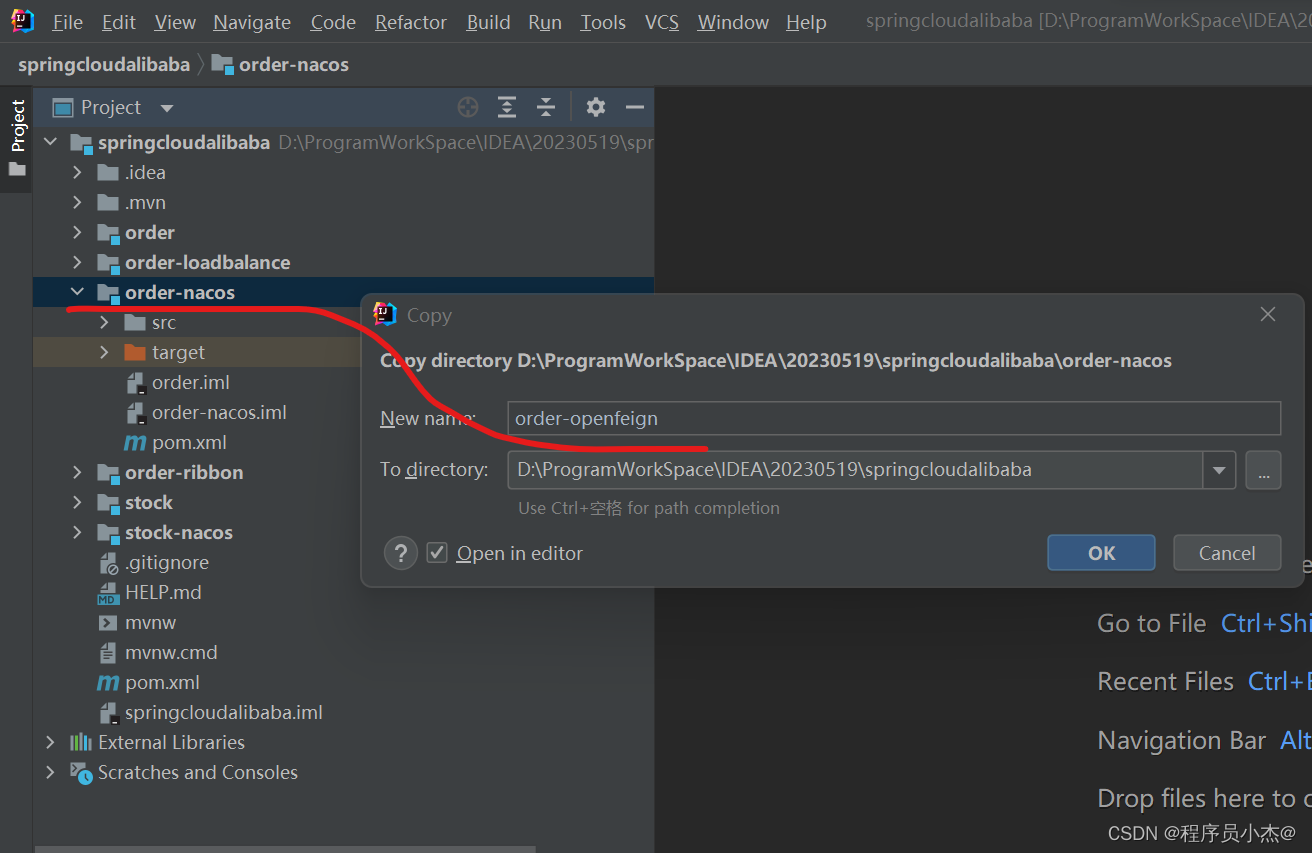Click the help question mark button
Image resolution: width=1312 pixels, height=853 pixels.
coord(401,553)
